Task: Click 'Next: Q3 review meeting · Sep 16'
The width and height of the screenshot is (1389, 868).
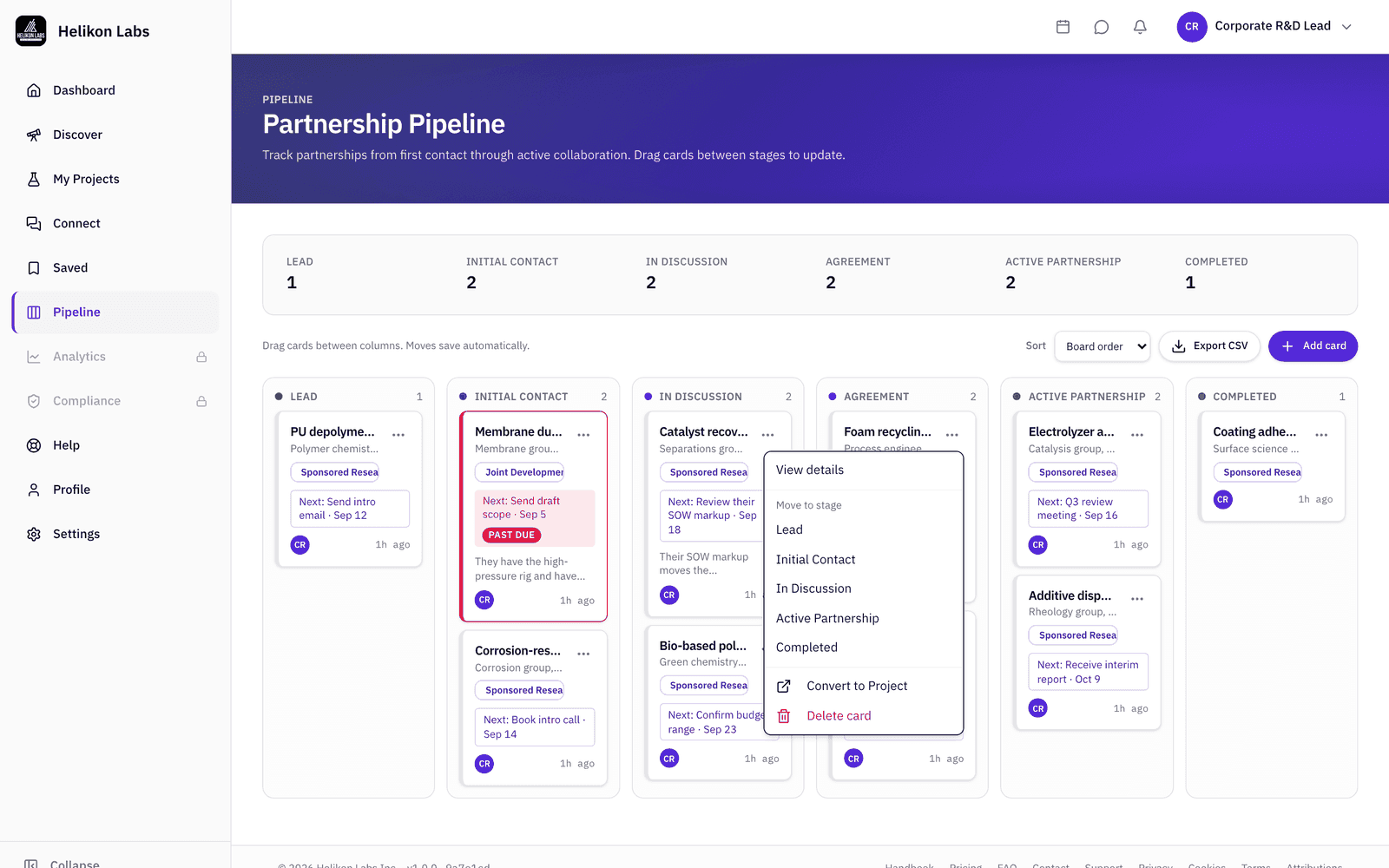Action: 1089,509
